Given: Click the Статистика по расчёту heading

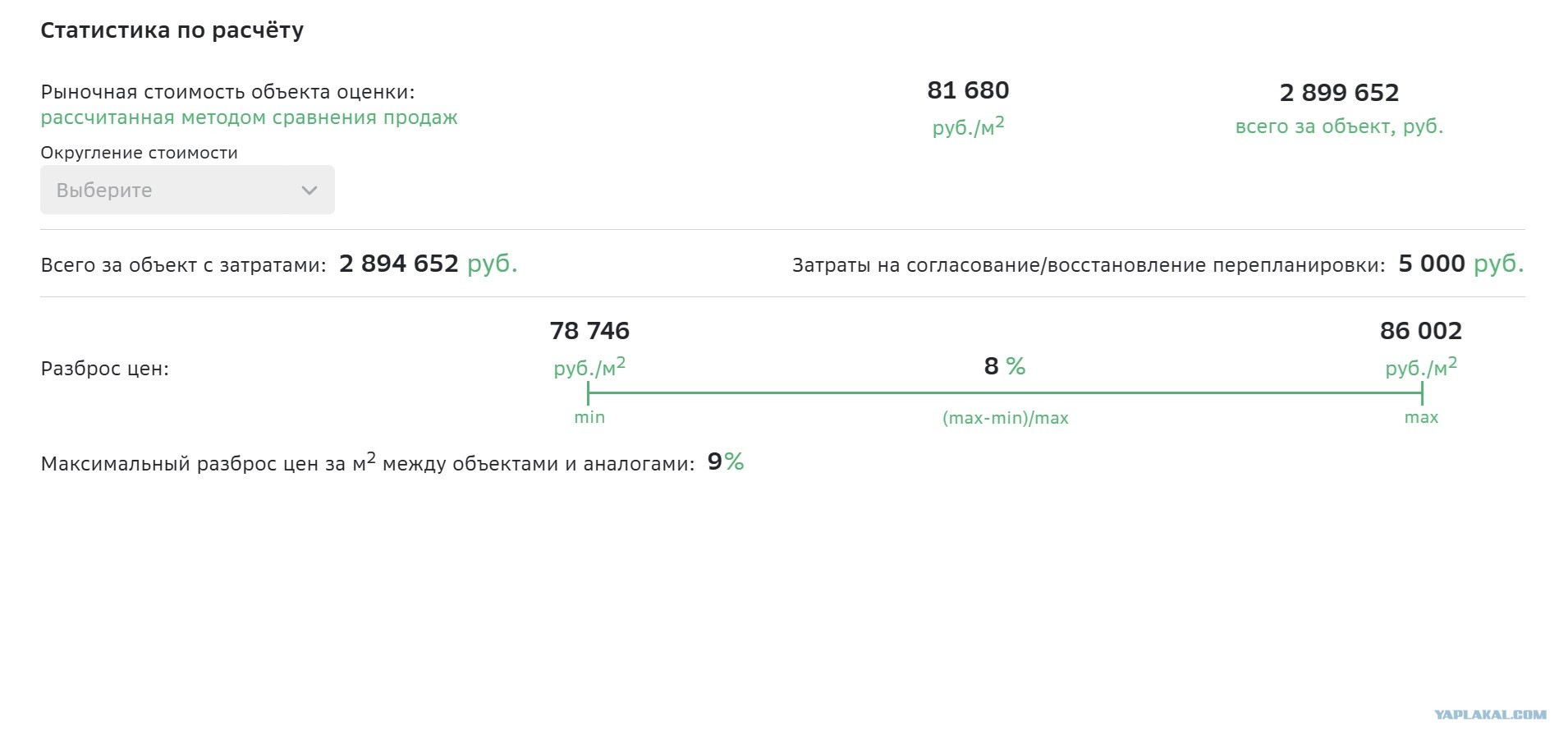Looking at the screenshot, I should tap(172, 30).
